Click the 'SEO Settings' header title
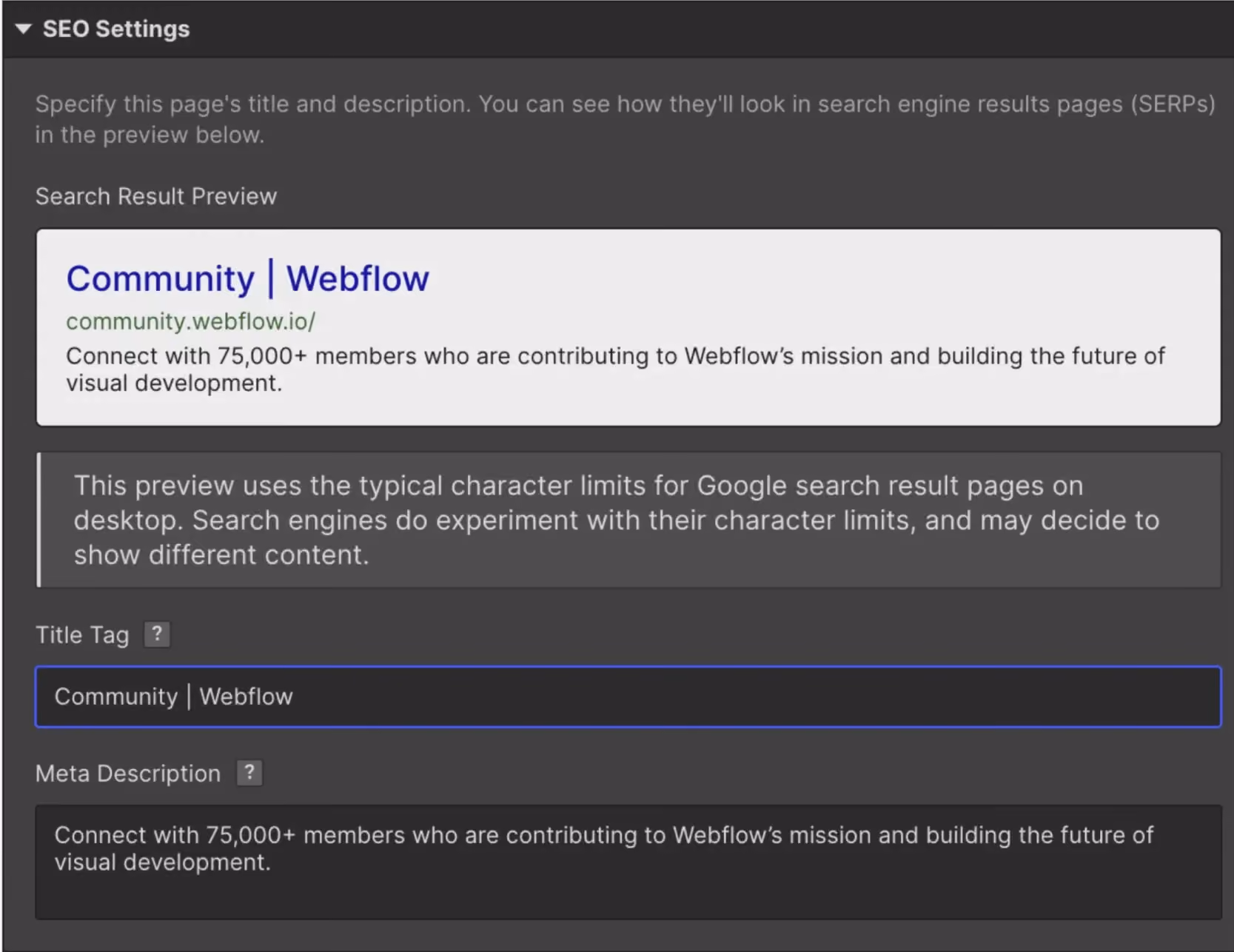 pos(116,29)
